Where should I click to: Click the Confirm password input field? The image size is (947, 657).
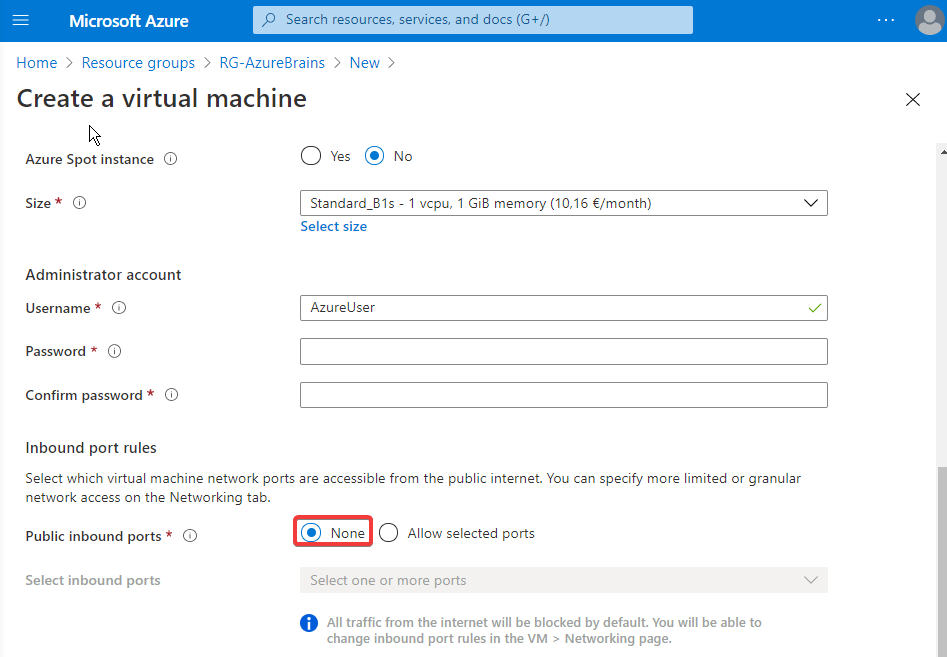(x=563, y=395)
